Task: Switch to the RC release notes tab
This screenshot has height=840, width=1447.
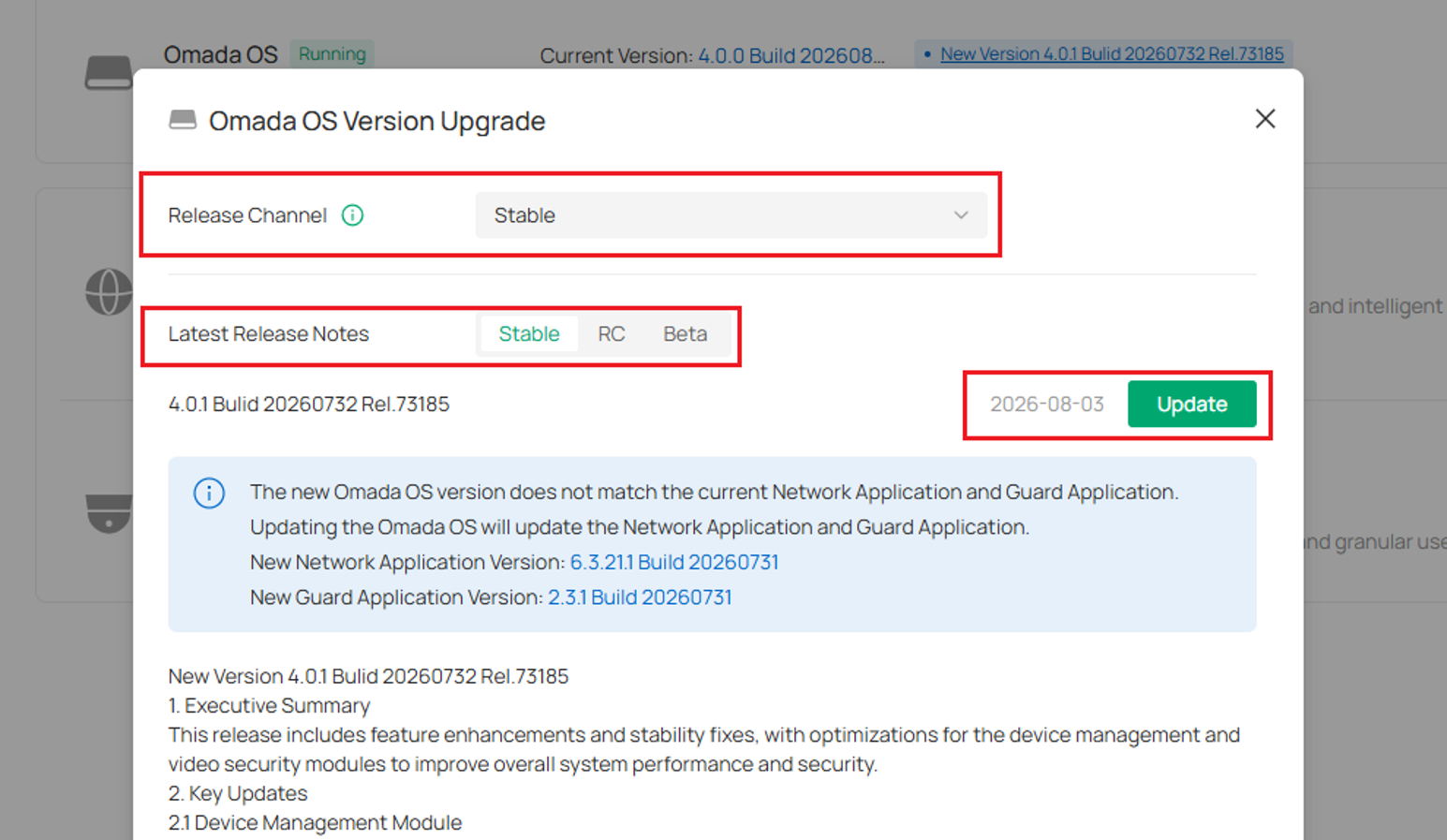Action: 612,334
